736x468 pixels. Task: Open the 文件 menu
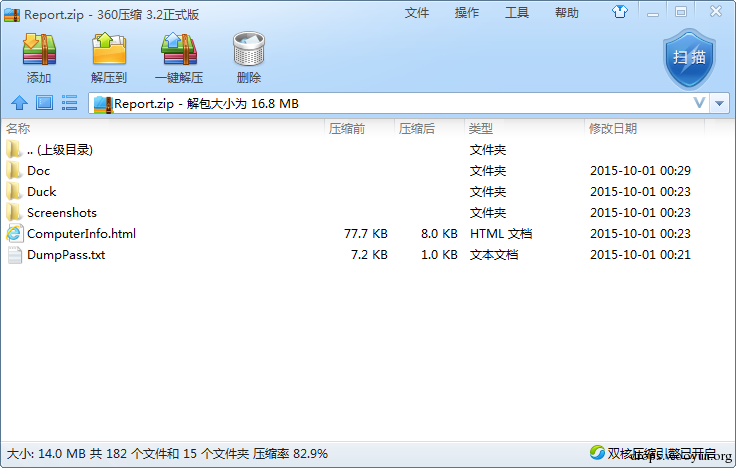[417, 13]
